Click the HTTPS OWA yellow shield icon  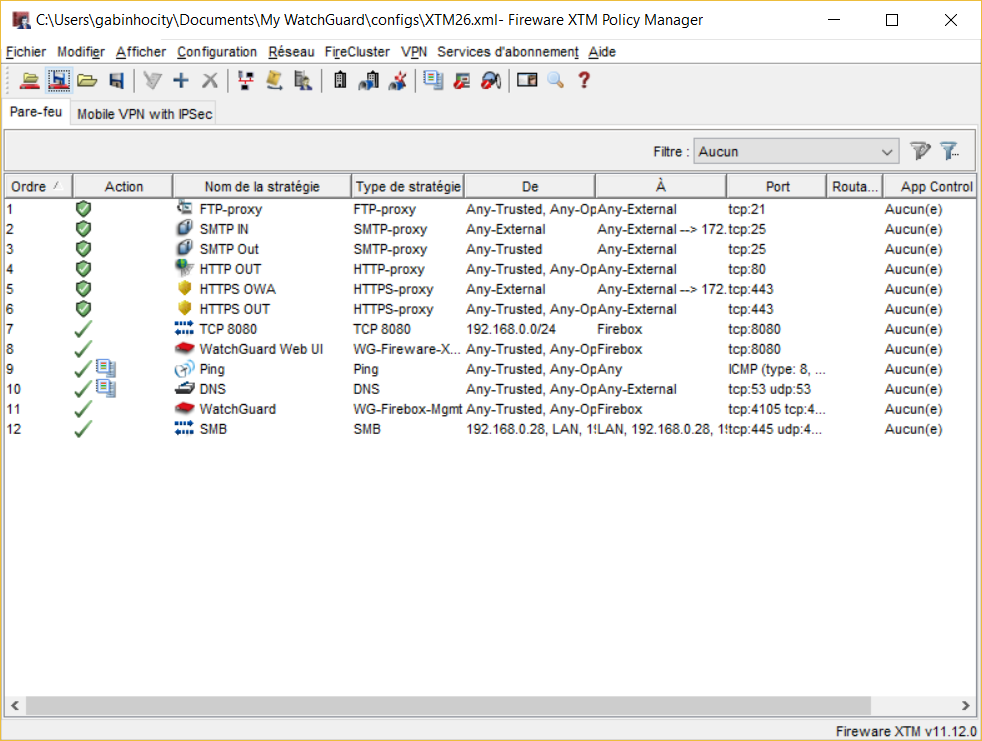[184, 288]
